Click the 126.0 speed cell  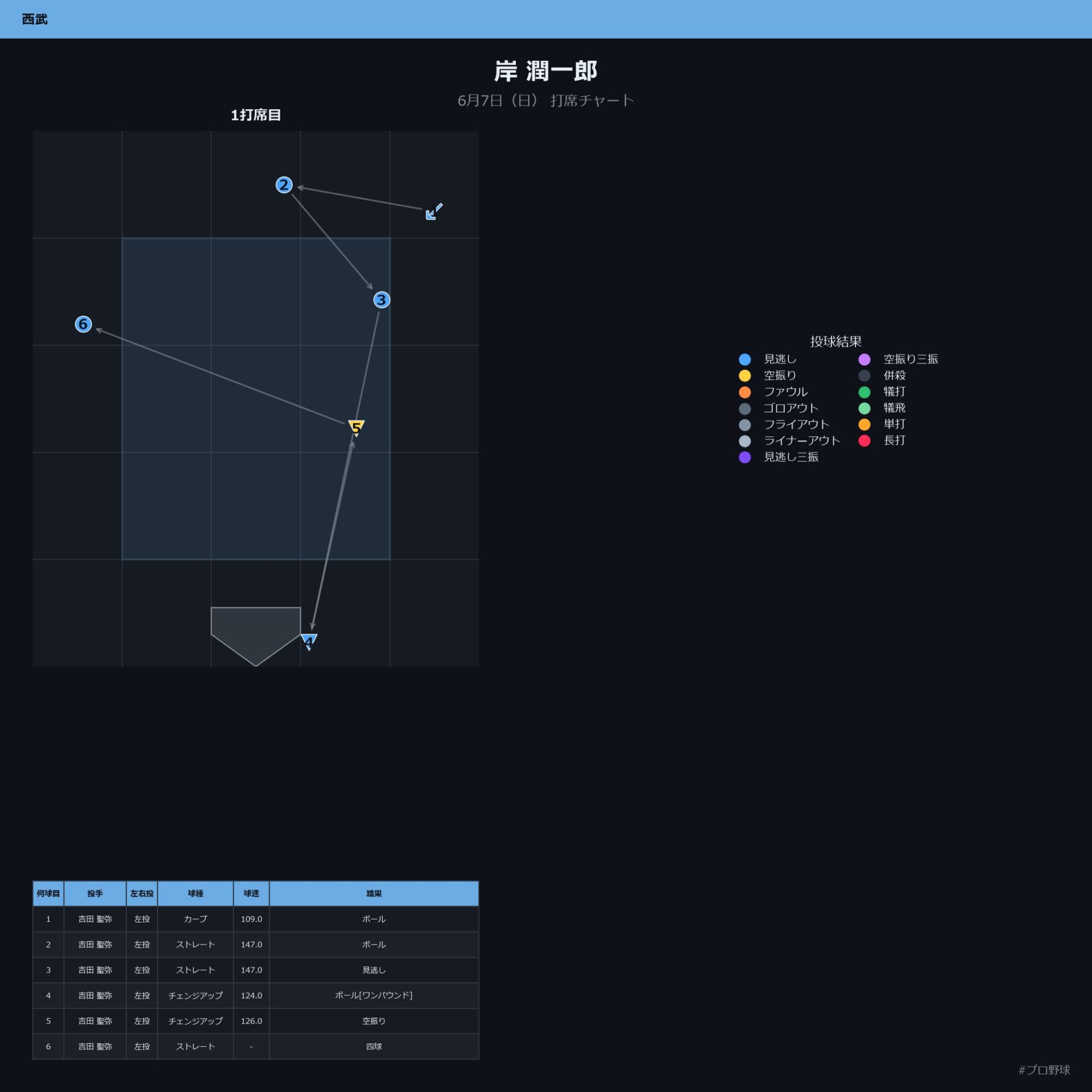tap(251, 1021)
